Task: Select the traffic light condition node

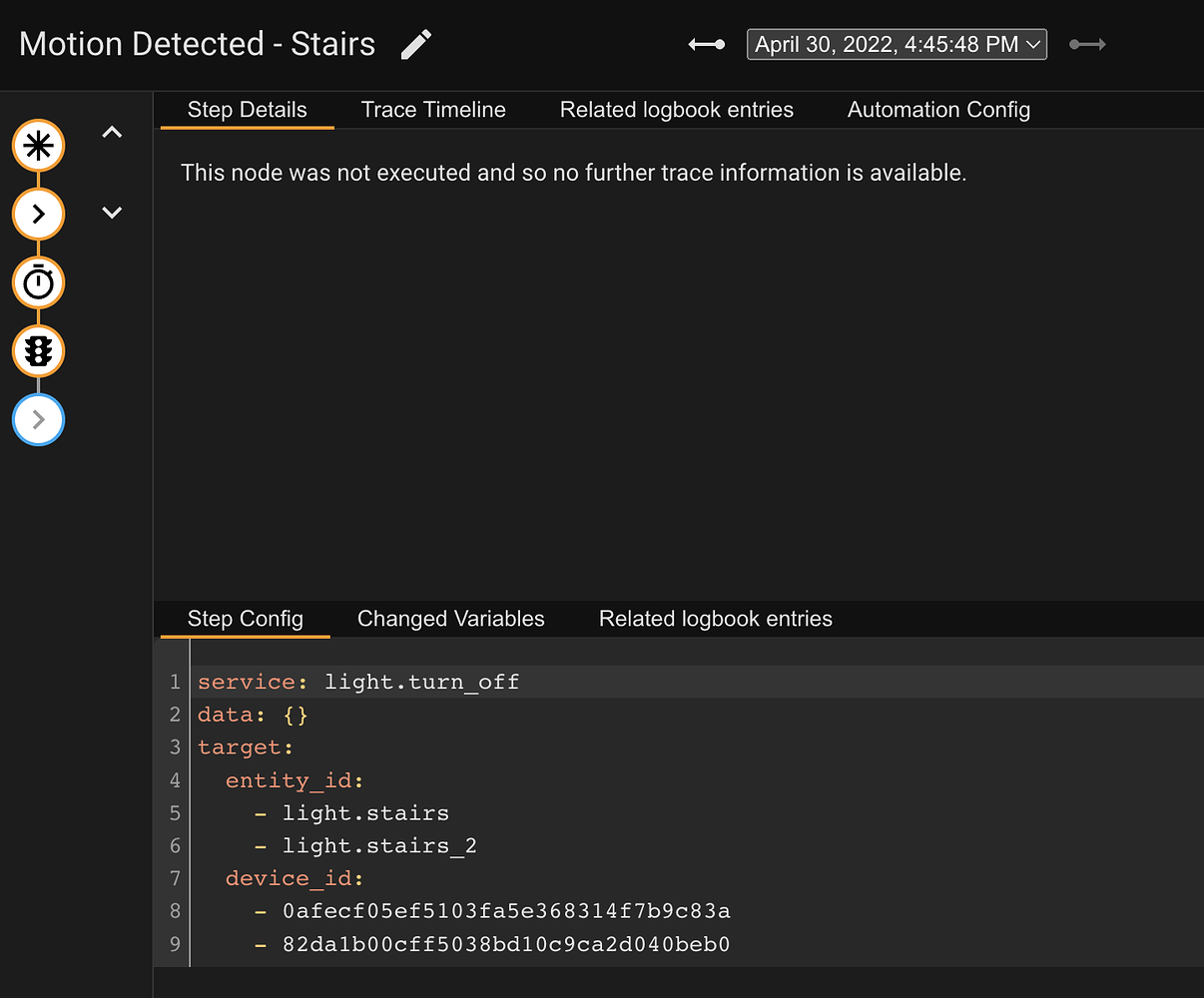Action: click(38, 351)
